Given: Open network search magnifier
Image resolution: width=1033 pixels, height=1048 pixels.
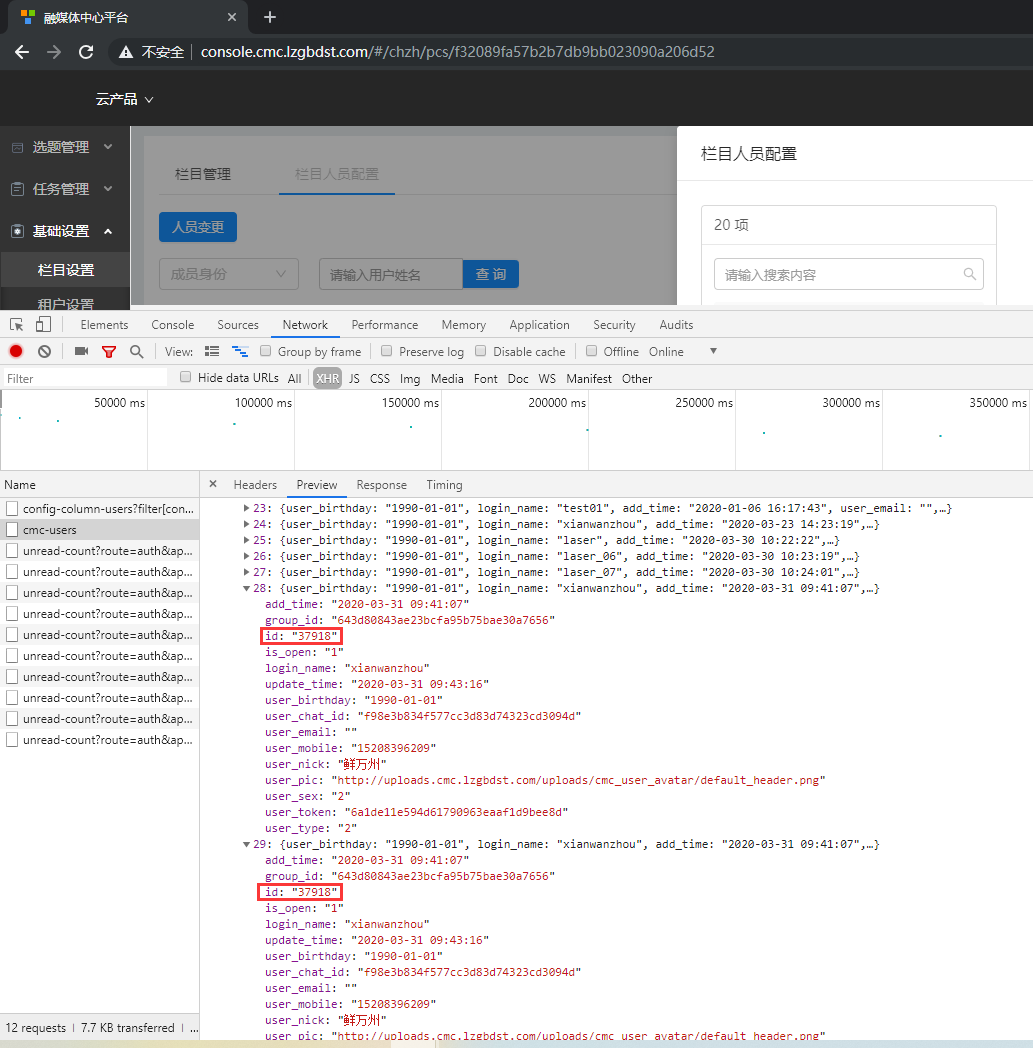Looking at the screenshot, I should 136,351.
